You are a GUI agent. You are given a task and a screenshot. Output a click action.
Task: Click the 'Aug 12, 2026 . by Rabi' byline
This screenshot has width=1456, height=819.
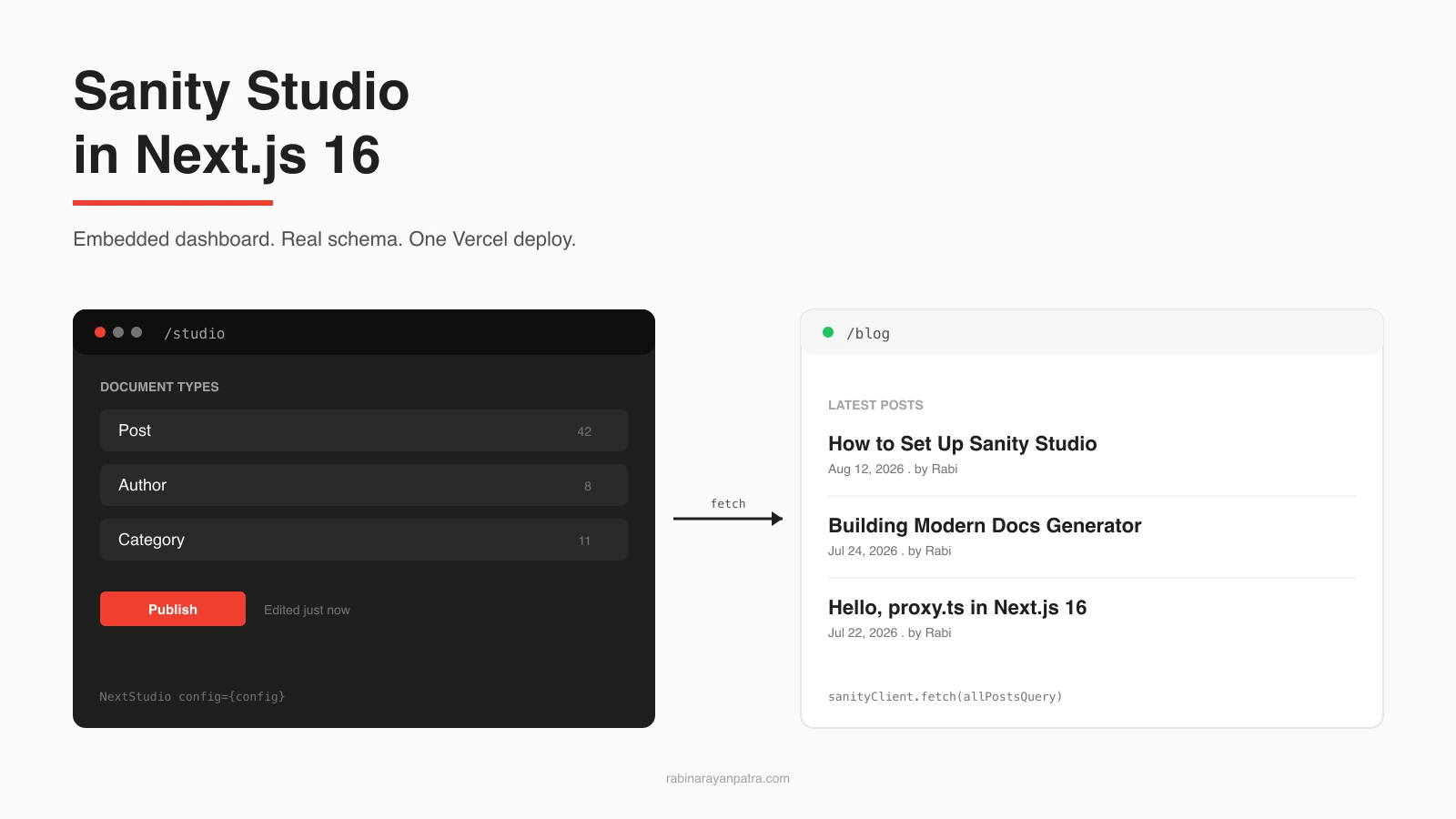pos(893,469)
